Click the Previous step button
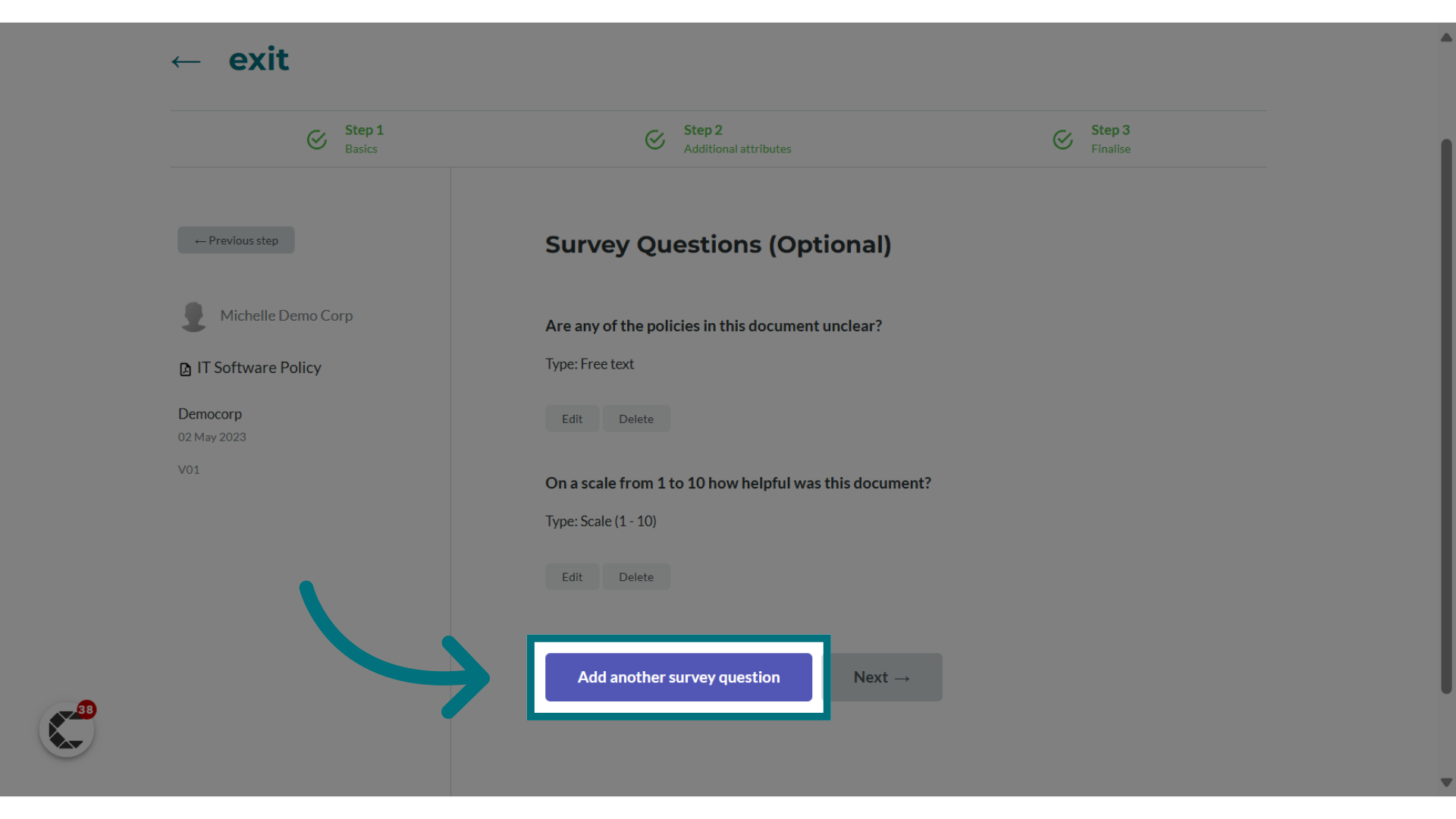 [236, 240]
